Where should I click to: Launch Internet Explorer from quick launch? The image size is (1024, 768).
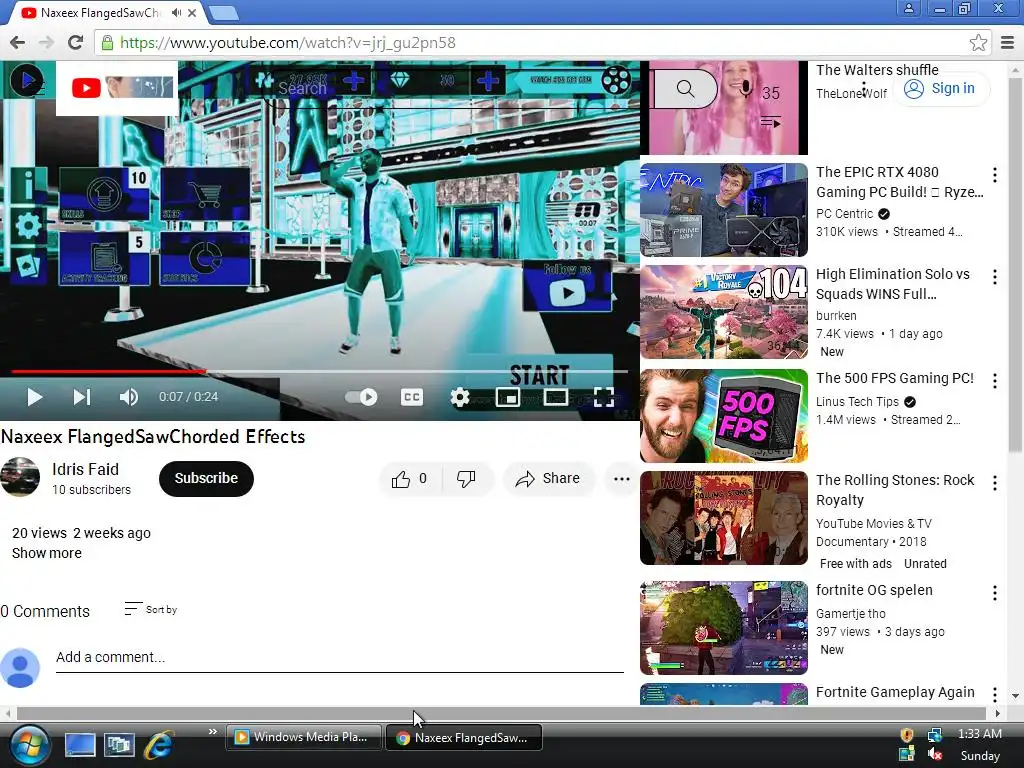coord(159,744)
